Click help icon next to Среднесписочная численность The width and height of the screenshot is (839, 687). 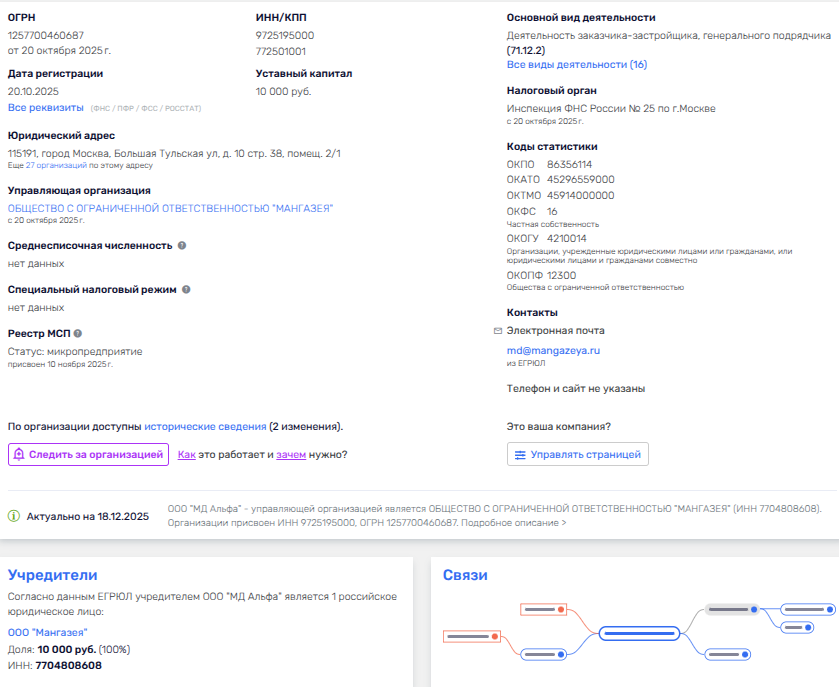pyautogui.click(x=182, y=245)
